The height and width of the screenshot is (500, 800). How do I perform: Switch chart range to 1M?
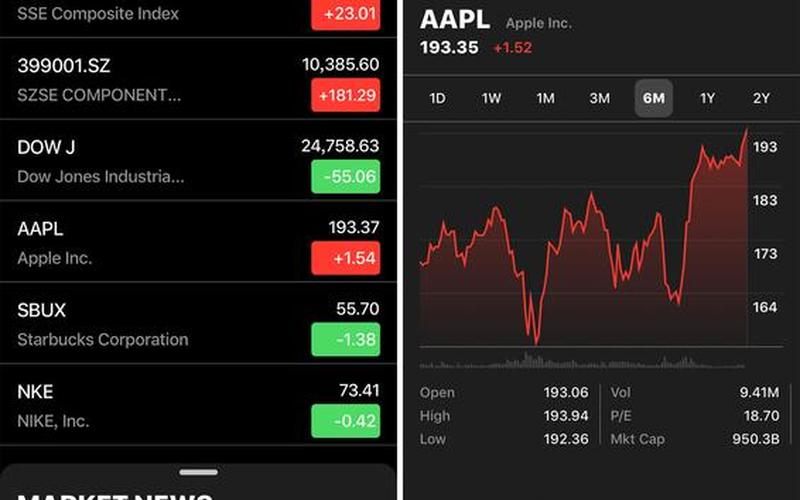pyautogui.click(x=545, y=98)
